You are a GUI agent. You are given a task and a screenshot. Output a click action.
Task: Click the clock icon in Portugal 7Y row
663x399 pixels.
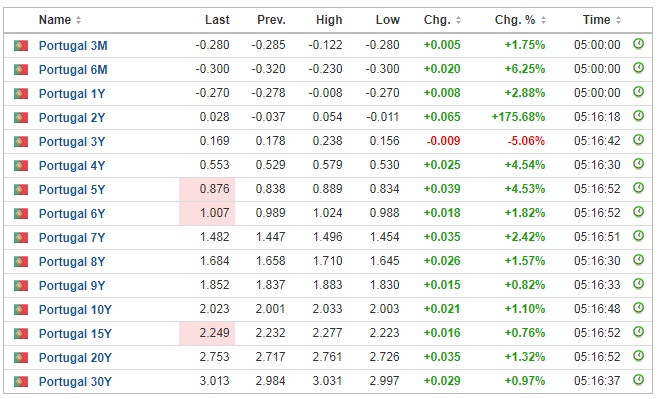pyautogui.click(x=638, y=236)
